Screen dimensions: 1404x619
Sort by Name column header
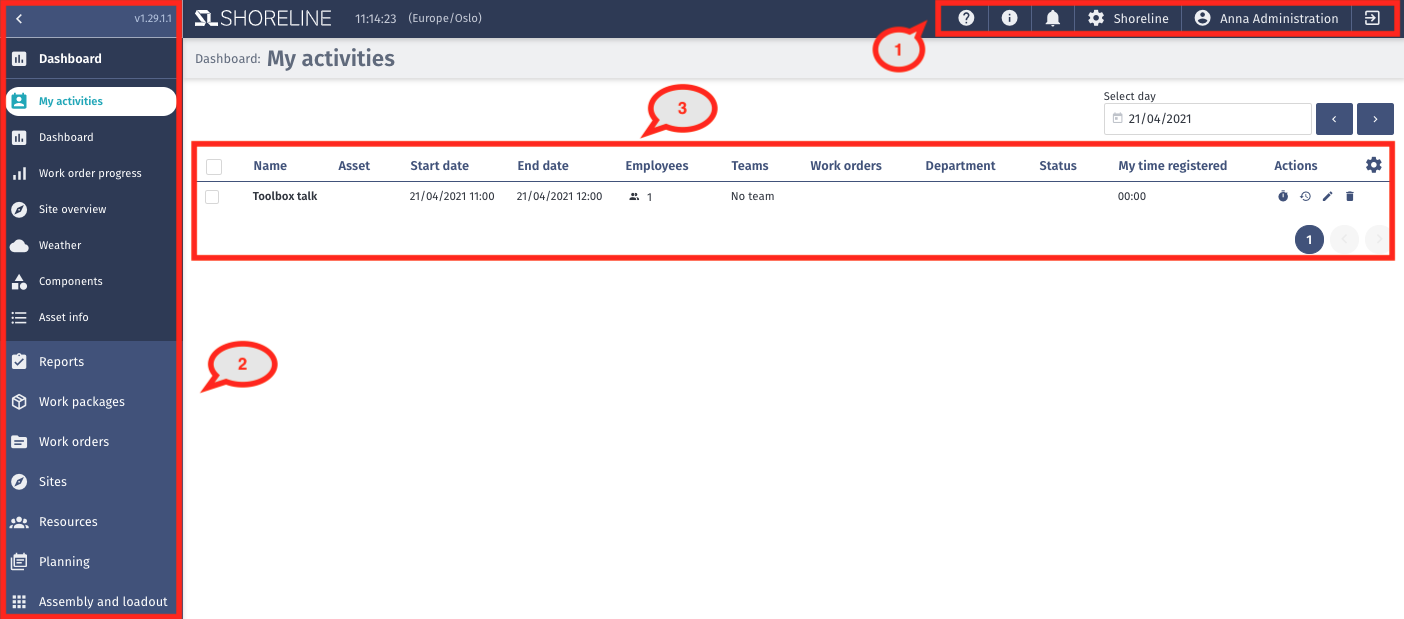(270, 166)
